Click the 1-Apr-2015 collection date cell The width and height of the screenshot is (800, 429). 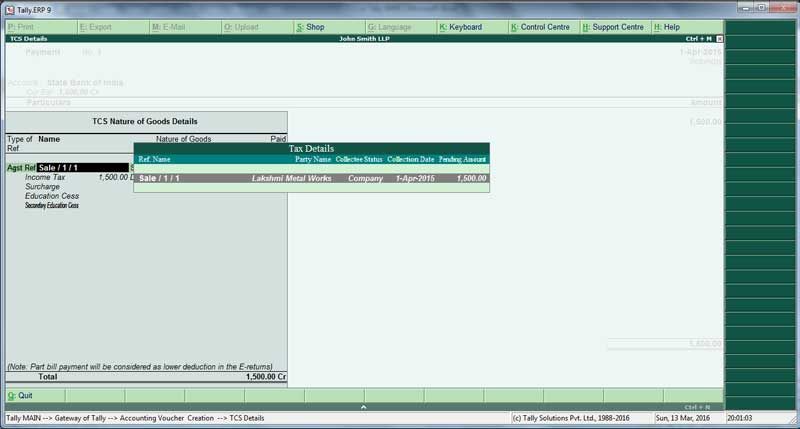pyautogui.click(x=415, y=178)
